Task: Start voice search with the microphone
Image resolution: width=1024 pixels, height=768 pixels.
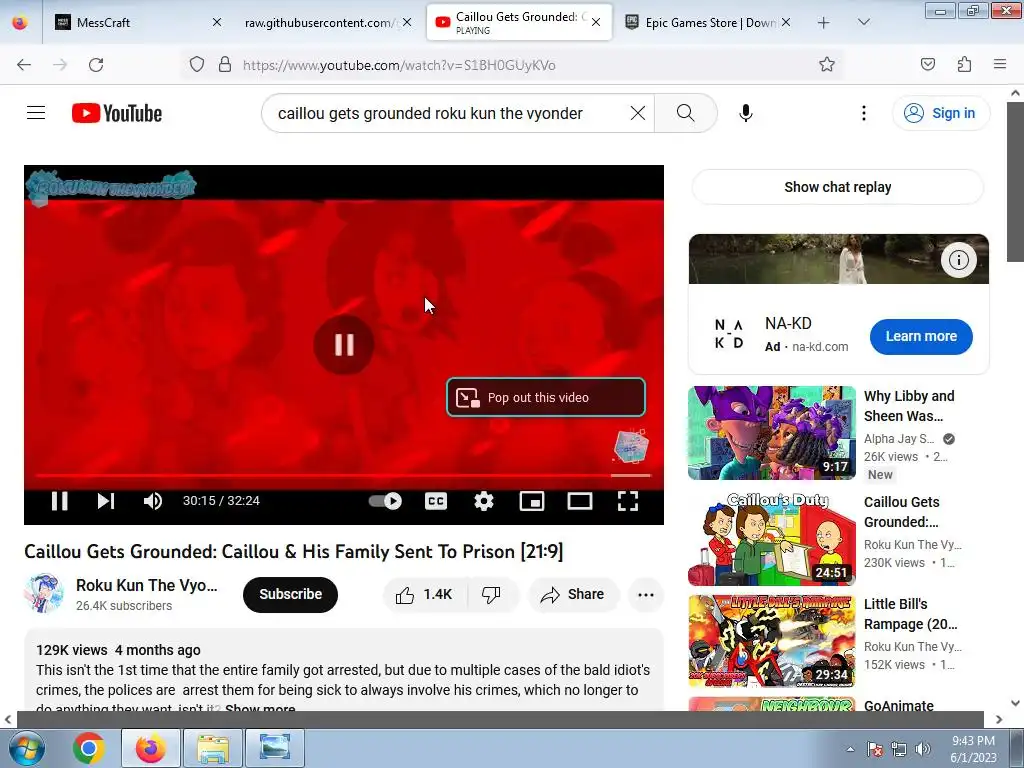Action: pos(746,113)
